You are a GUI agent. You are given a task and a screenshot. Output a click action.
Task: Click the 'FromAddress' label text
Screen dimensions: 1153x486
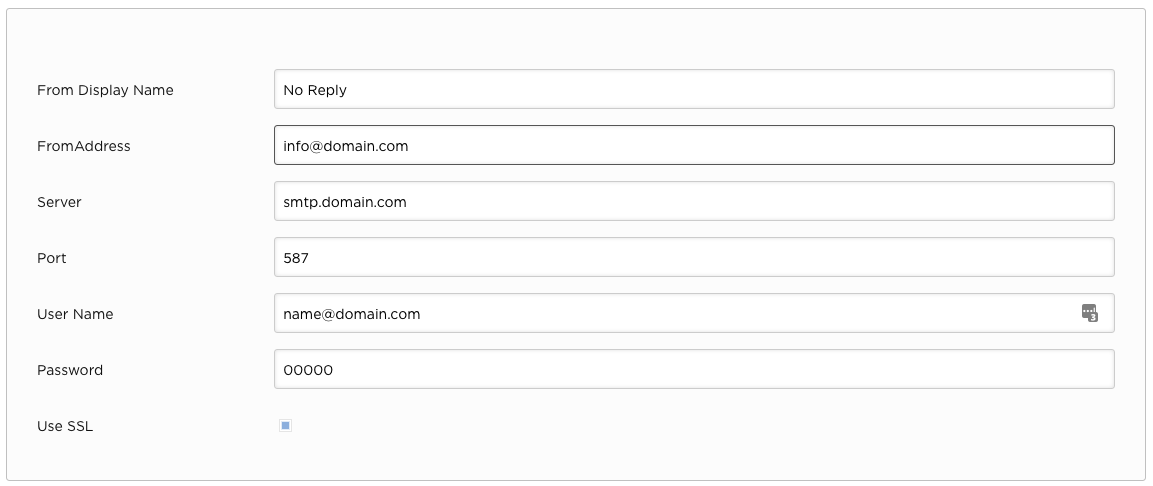point(84,146)
